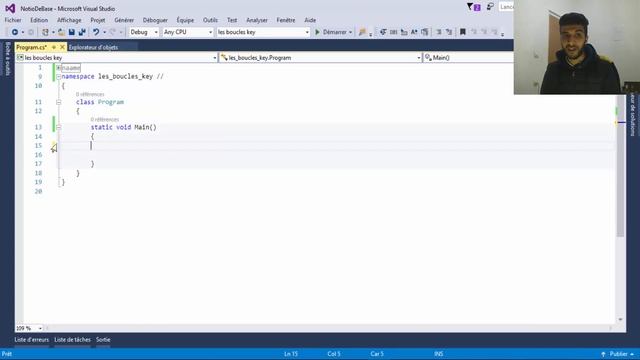Screen dimensions: 640x360
Task: Uncomment the selected lines icon
Action: [449, 32]
